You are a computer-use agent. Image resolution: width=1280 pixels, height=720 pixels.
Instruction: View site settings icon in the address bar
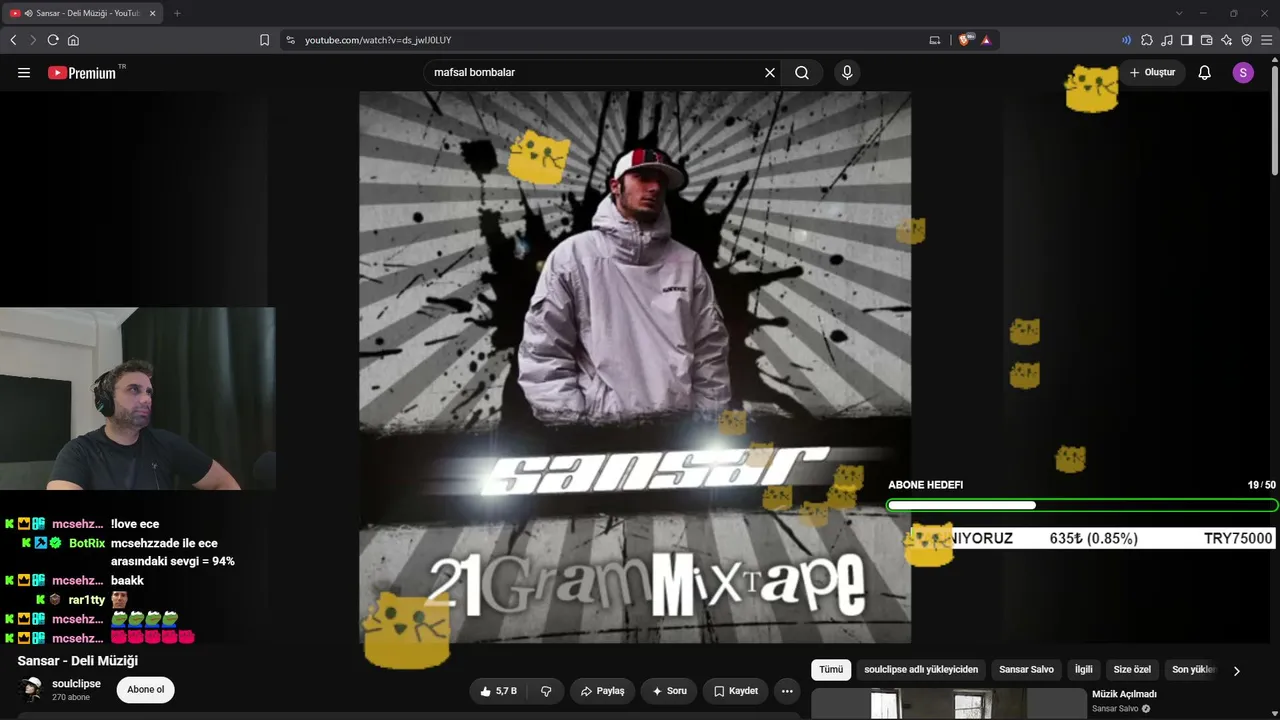coord(291,40)
